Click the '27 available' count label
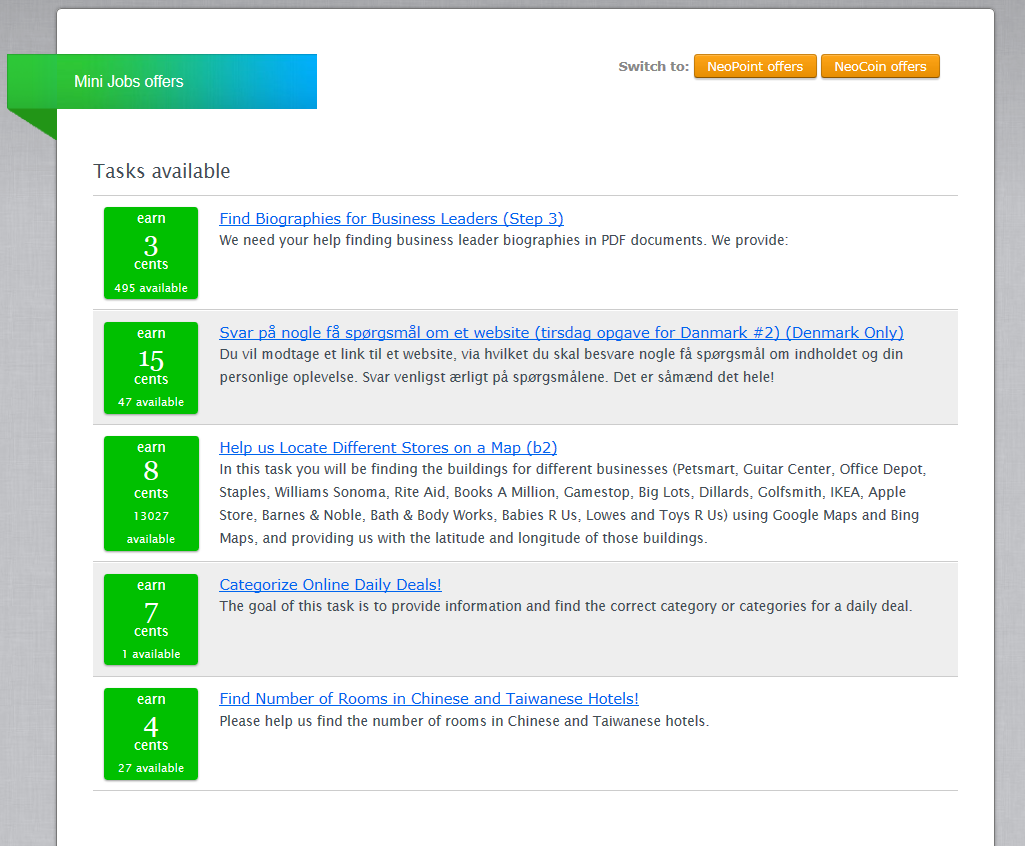Viewport: 1025px width, 846px height. [x=151, y=768]
